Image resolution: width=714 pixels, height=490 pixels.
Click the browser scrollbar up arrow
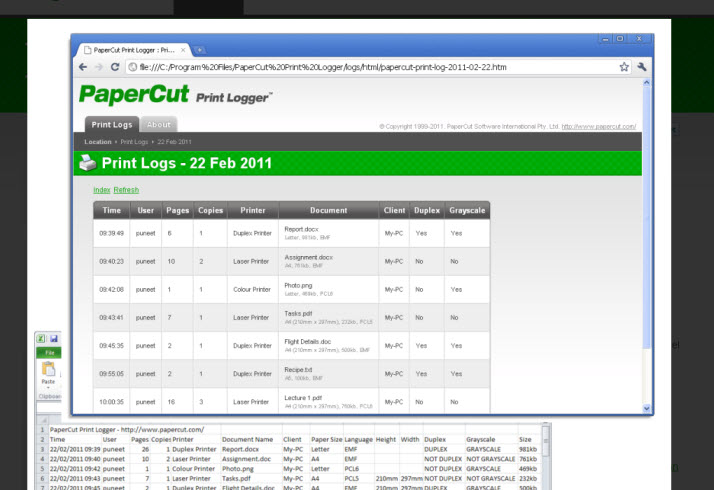(x=646, y=83)
